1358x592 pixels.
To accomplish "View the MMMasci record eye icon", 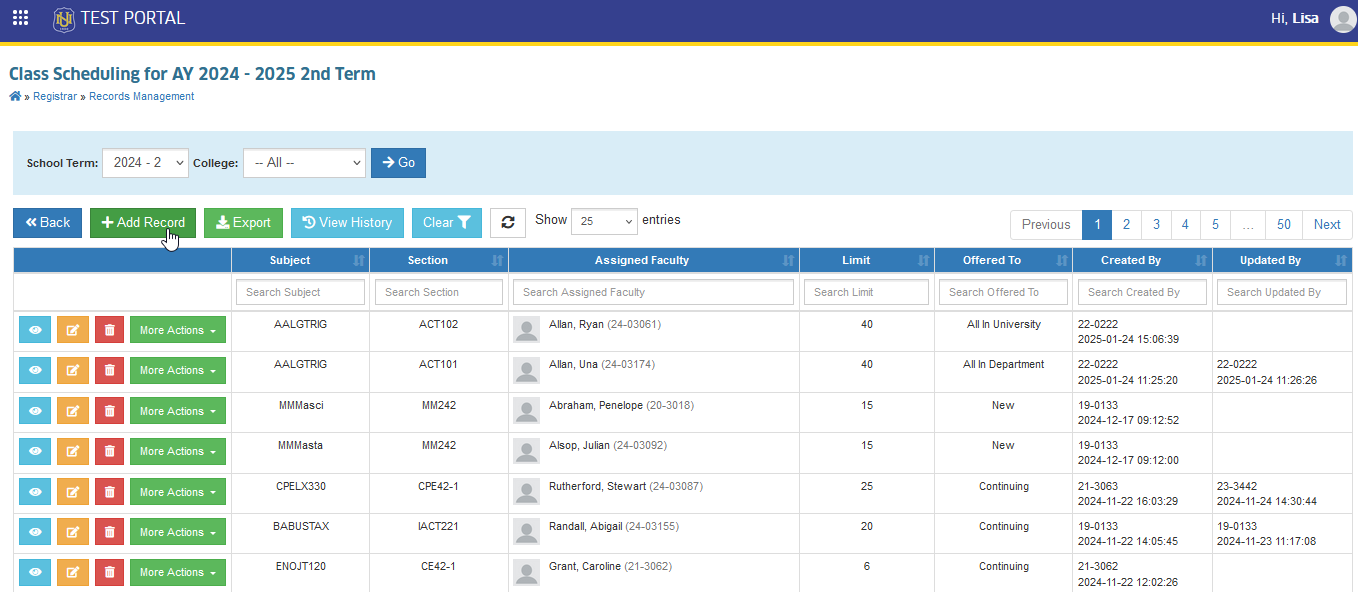I will coord(35,411).
